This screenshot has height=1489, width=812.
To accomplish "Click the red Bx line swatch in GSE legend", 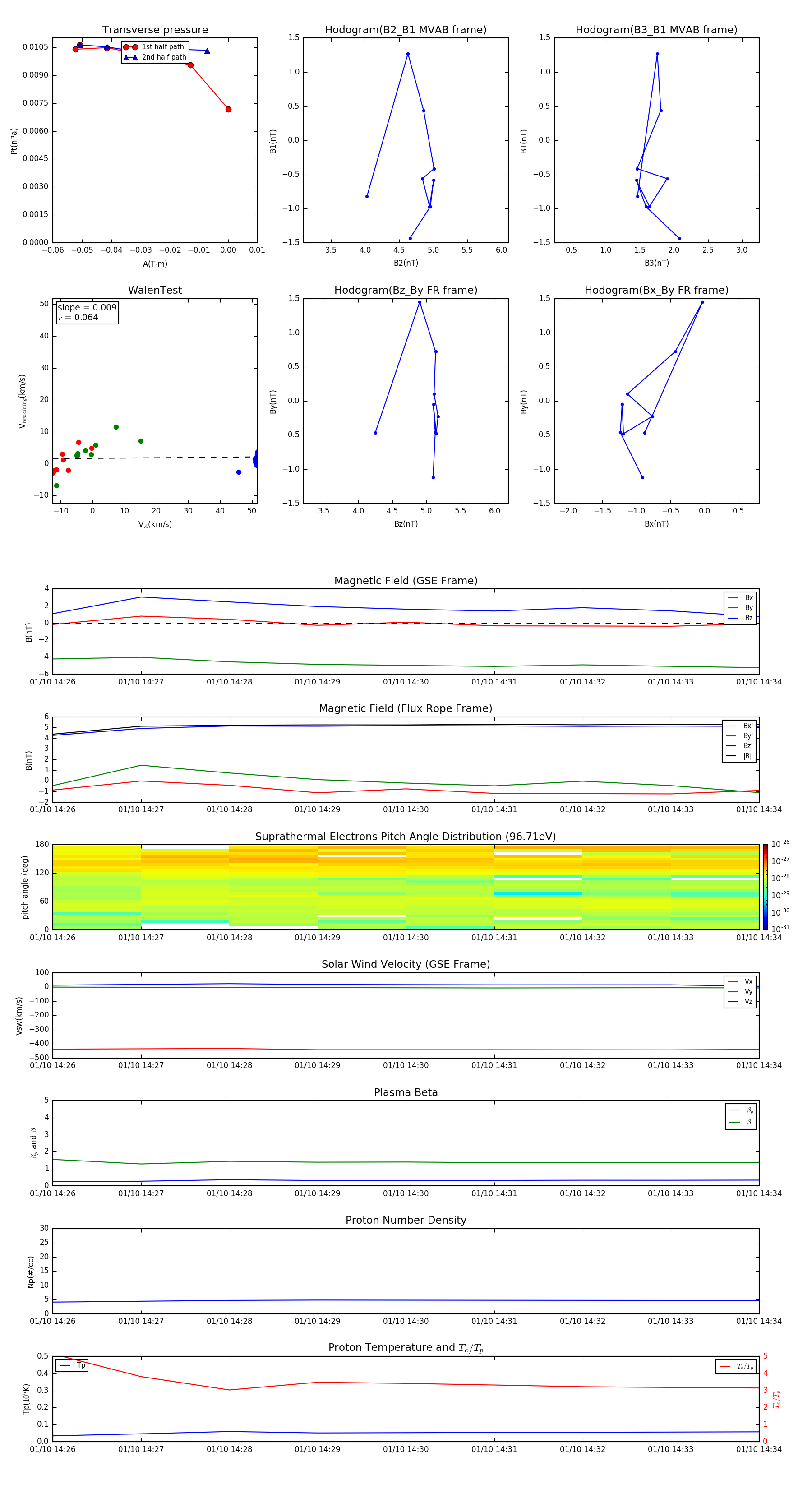I will 733,598.
